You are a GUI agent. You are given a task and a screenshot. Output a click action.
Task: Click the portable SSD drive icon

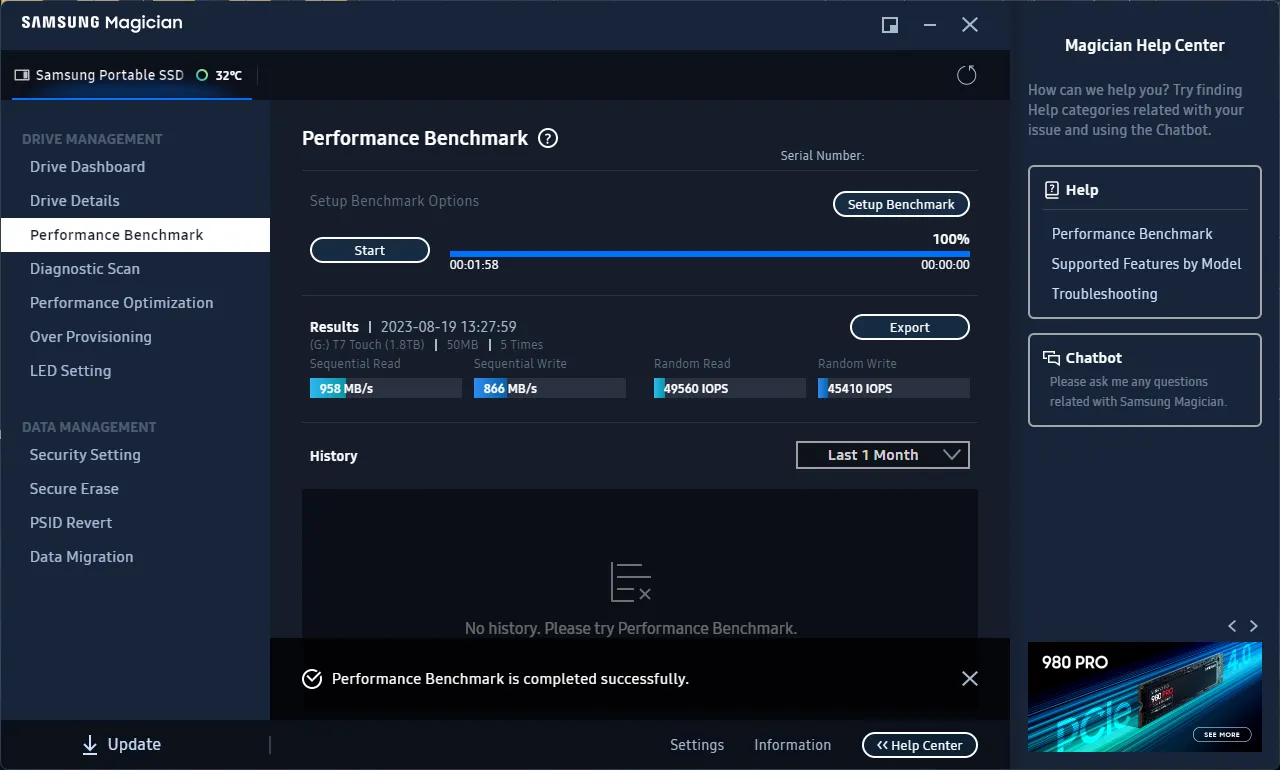(22, 75)
